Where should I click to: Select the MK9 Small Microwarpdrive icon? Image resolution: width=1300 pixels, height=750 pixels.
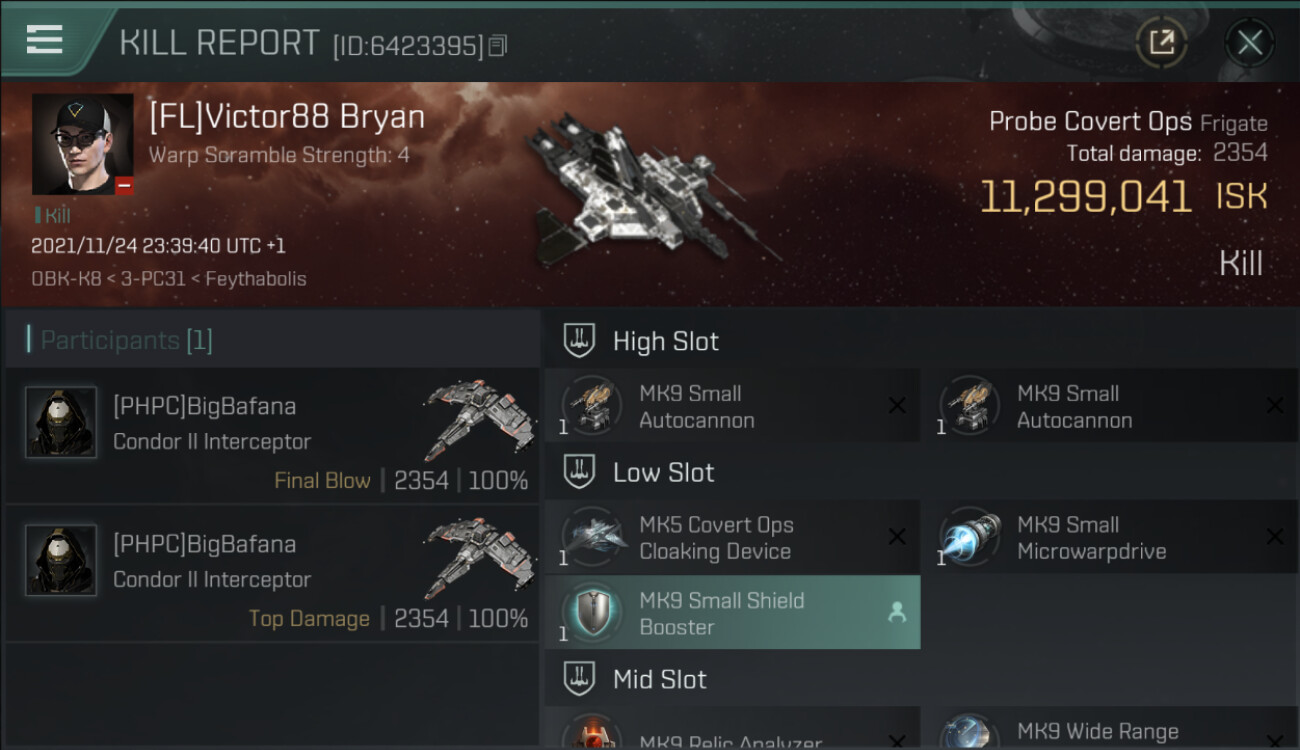971,538
